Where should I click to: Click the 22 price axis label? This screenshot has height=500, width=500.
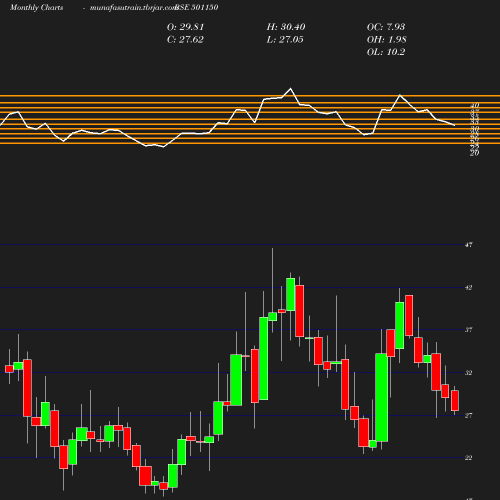click(469, 458)
